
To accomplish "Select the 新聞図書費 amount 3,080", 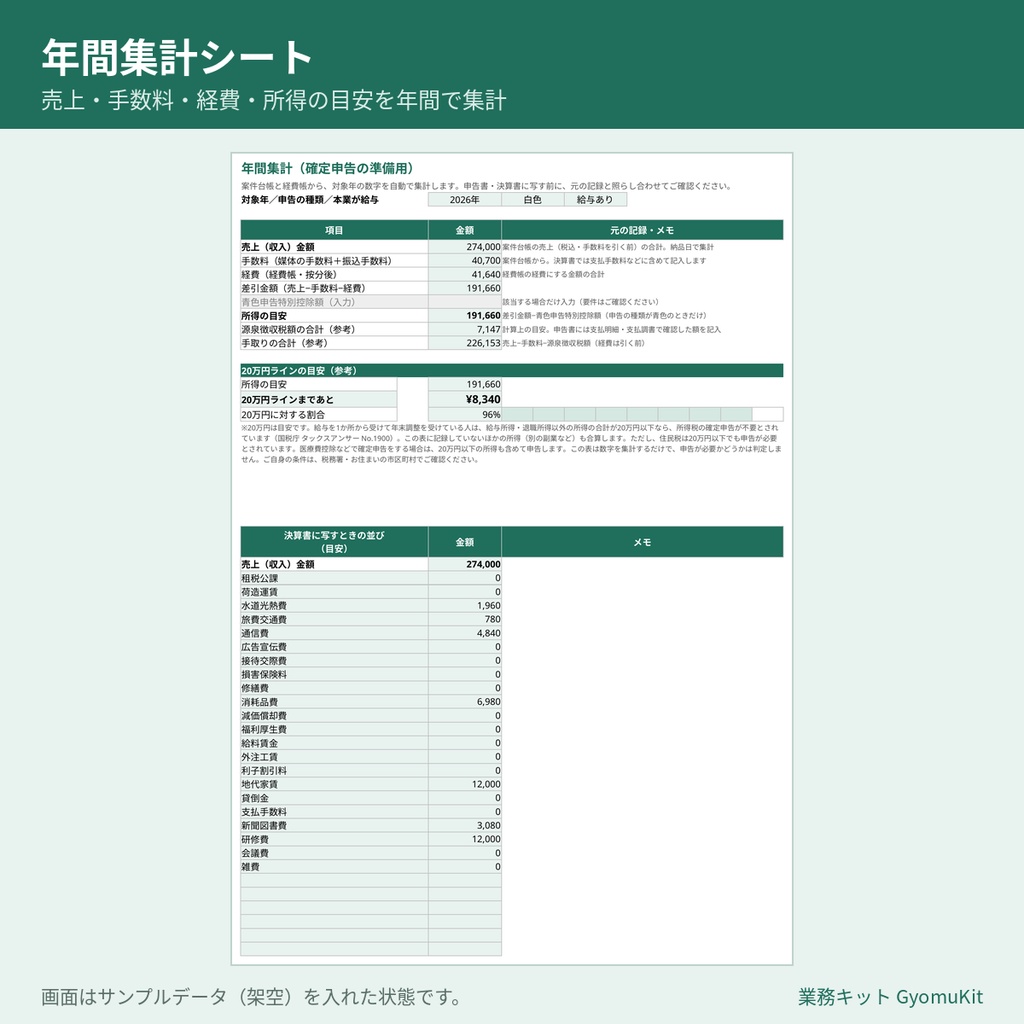I will (x=464, y=825).
